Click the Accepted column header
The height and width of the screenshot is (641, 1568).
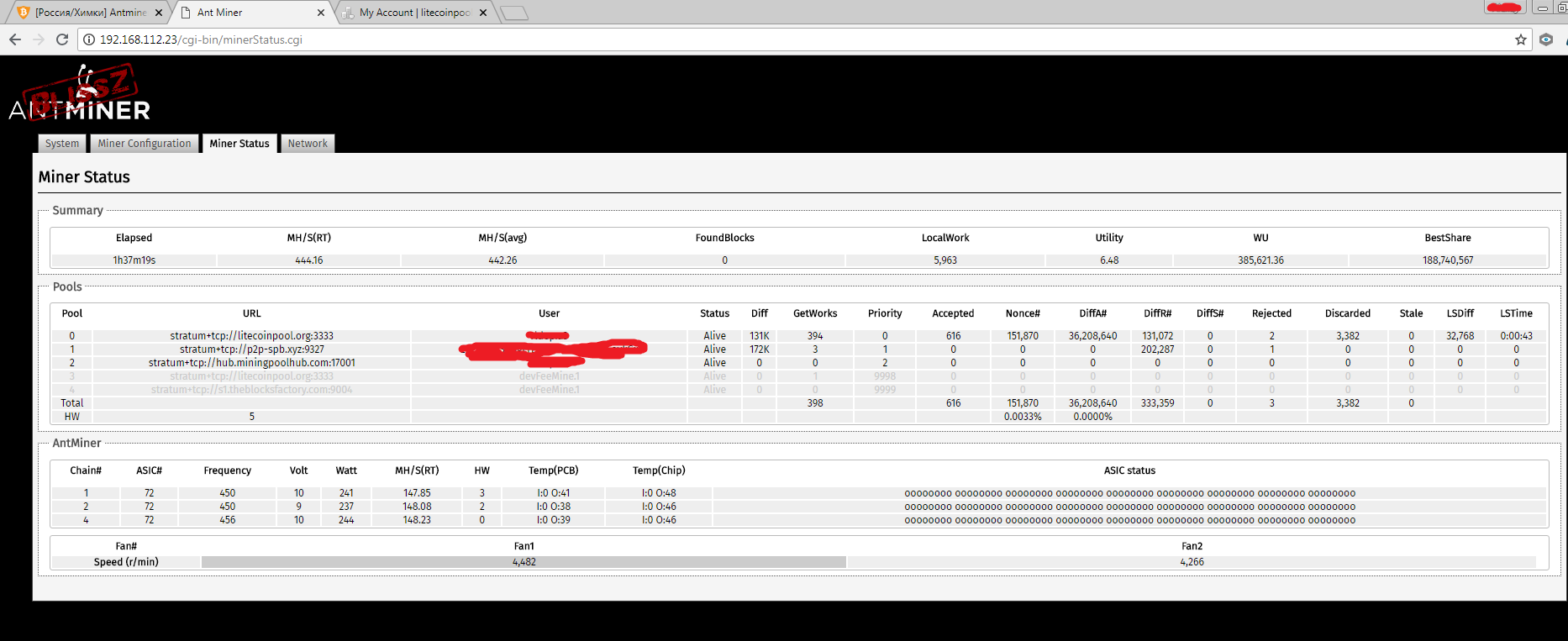click(x=953, y=313)
